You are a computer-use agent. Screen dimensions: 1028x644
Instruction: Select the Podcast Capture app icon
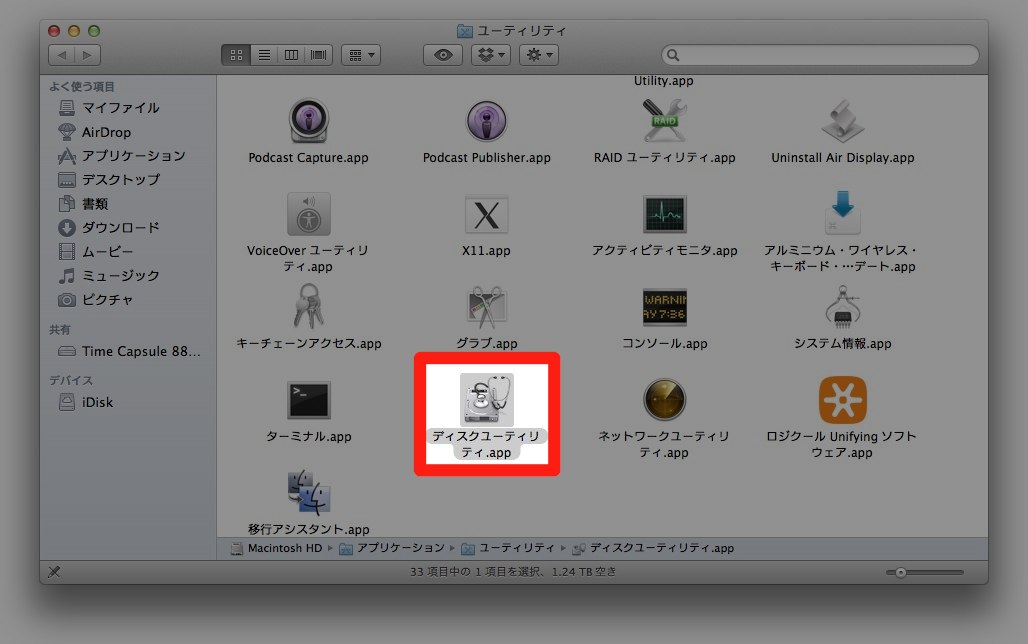click(308, 122)
